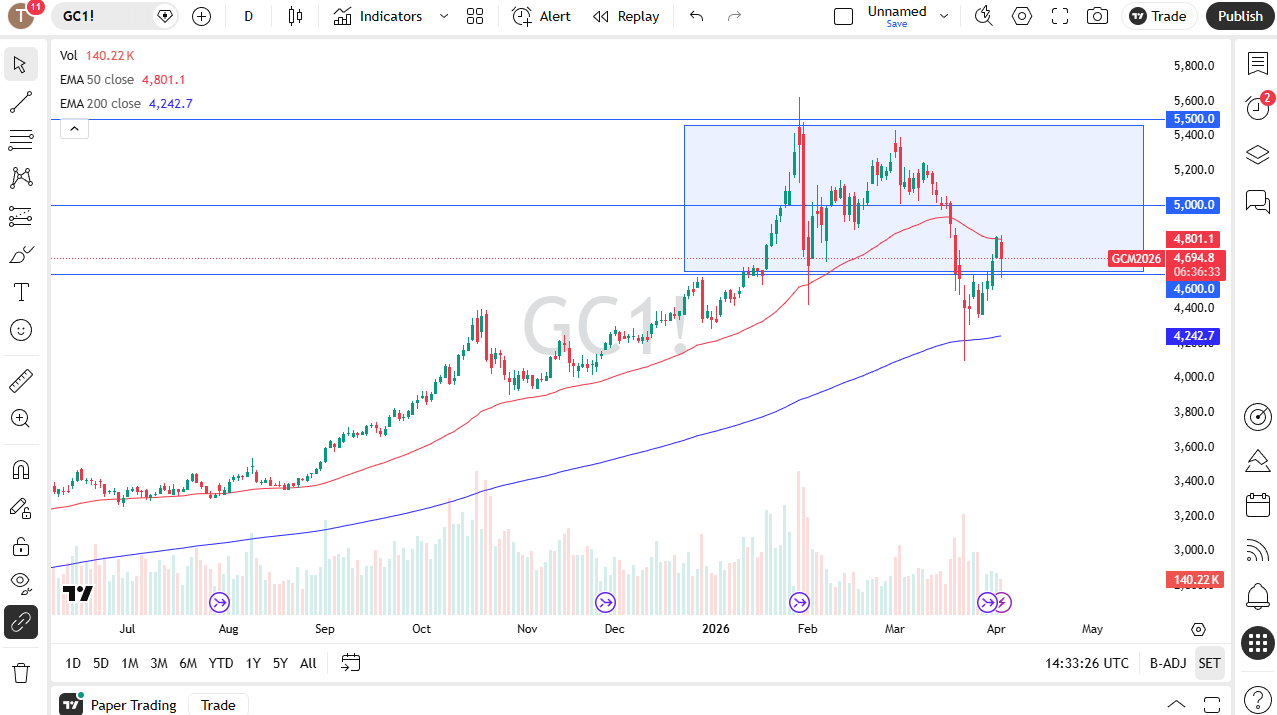Open the alerts bell in right sidebar
The image size is (1277, 715).
(x=1257, y=597)
